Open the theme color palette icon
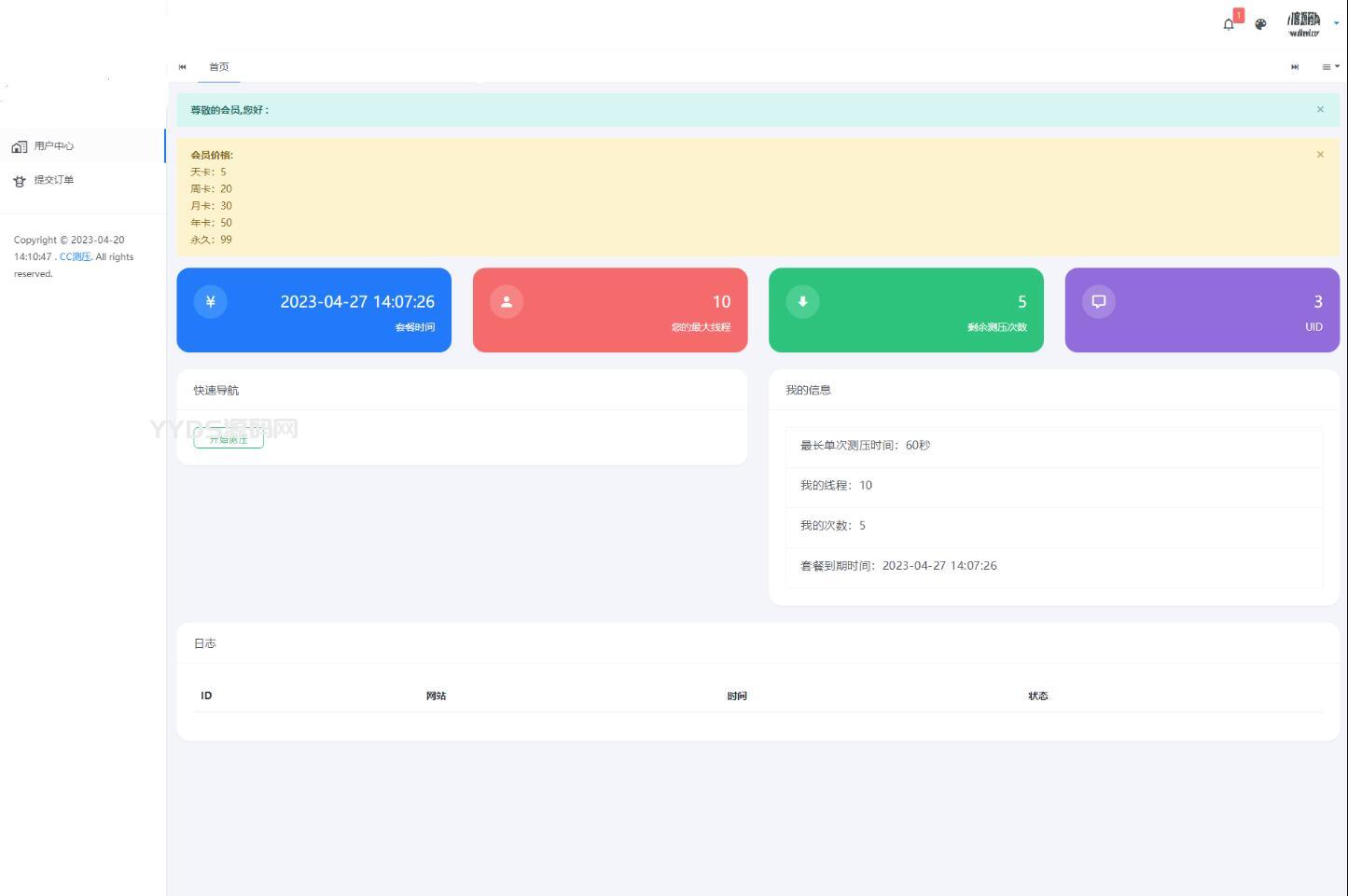The height and width of the screenshot is (896, 1348). 1260,24
